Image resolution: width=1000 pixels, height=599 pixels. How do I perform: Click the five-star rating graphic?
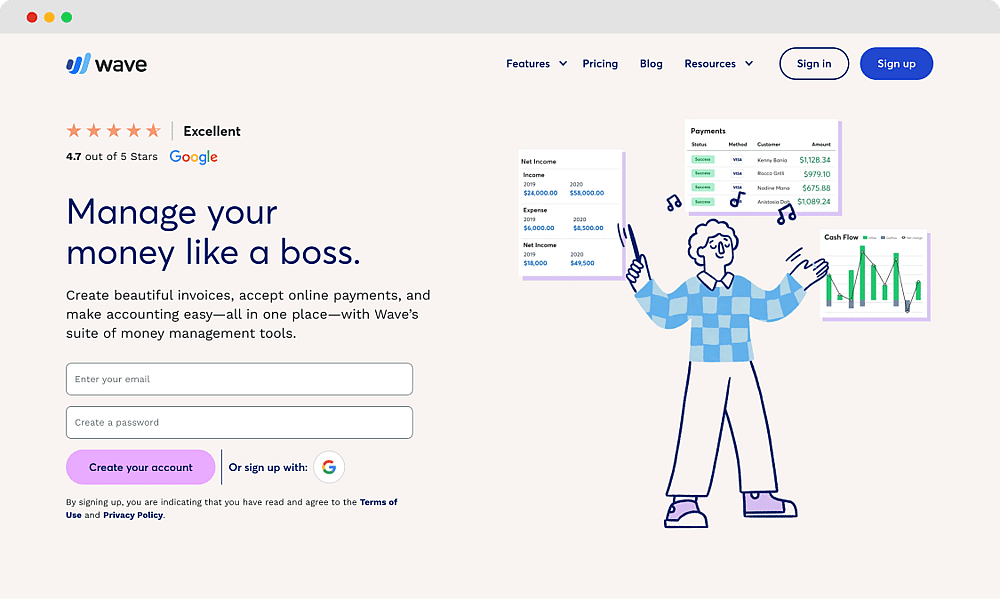(114, 131)
